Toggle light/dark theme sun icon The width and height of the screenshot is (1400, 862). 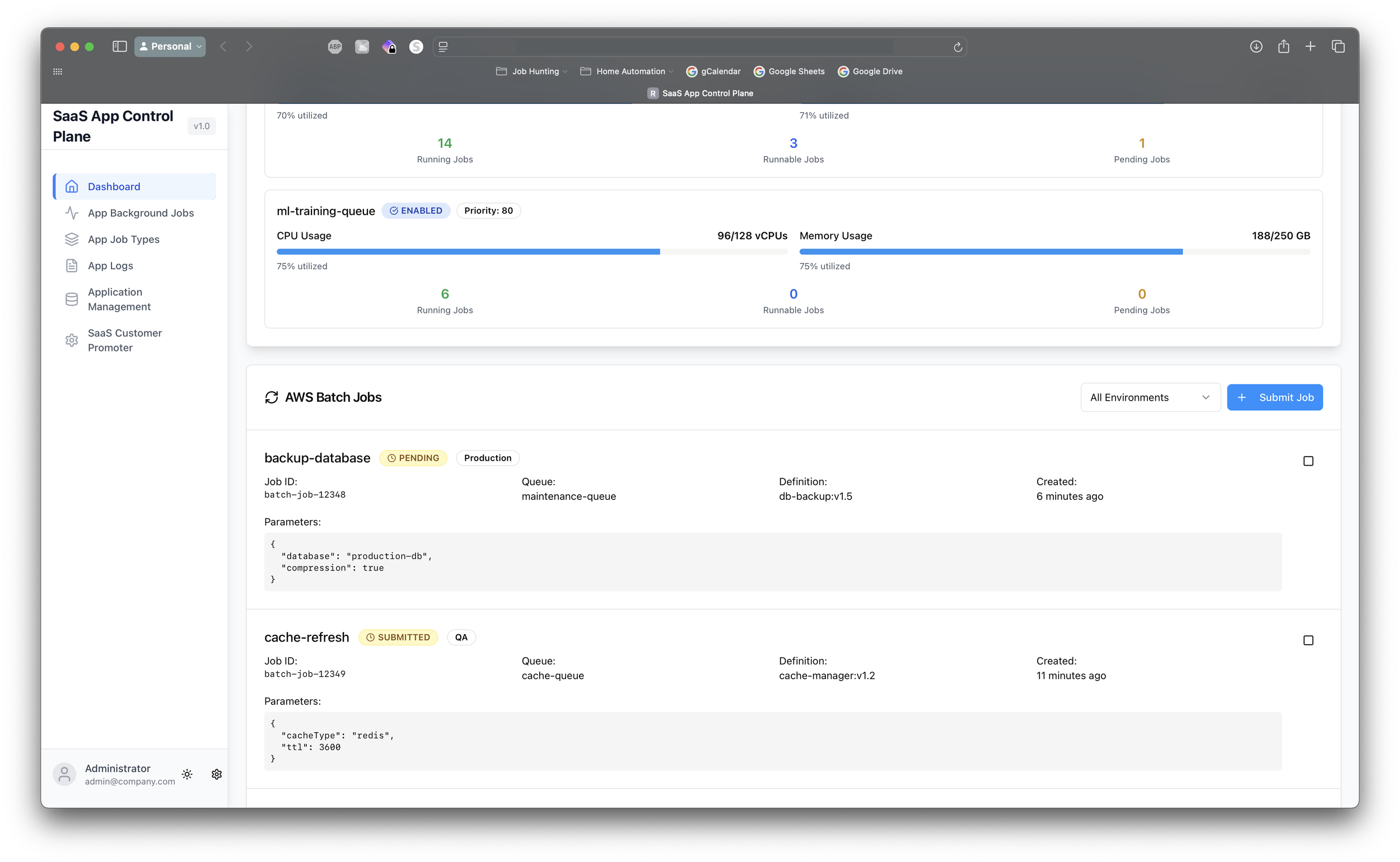coord(187,774)
